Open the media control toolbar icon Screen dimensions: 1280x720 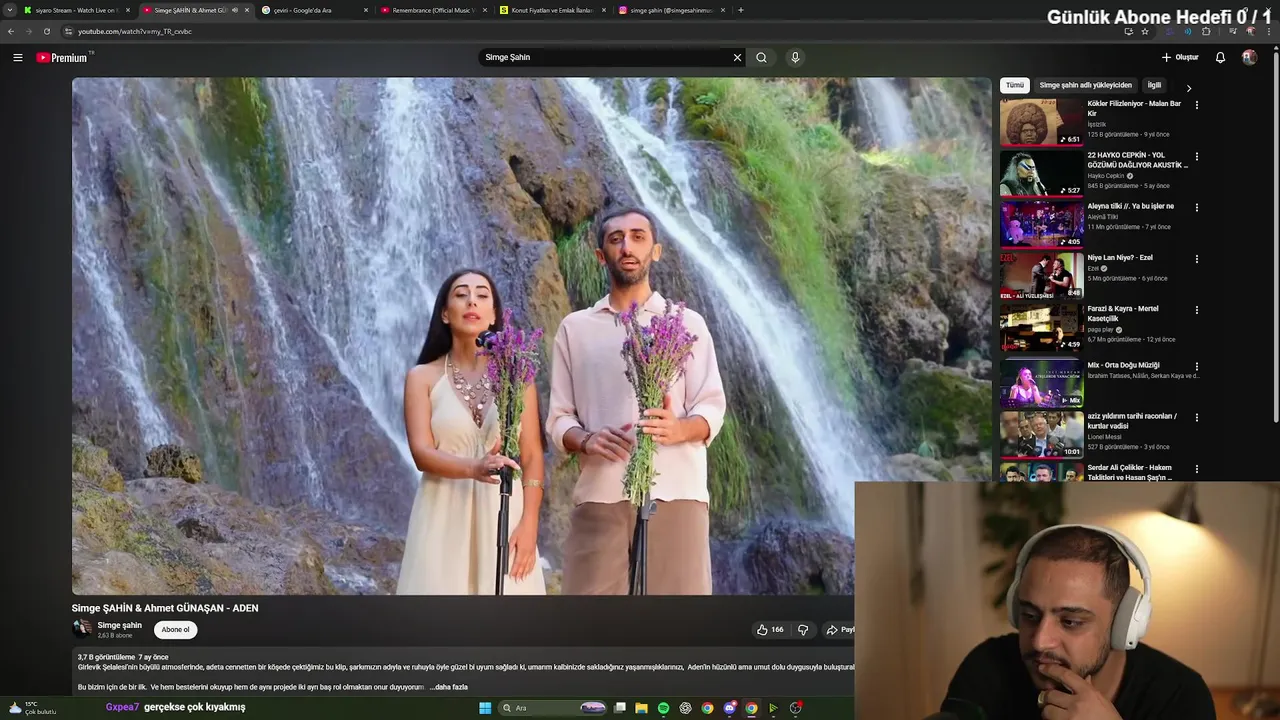(1232, 31)
